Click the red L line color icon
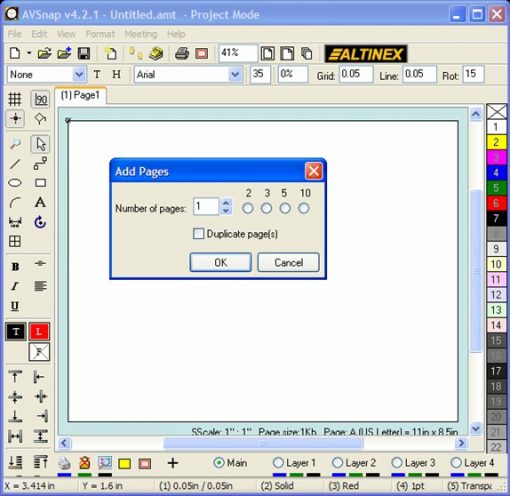 click(x=39, y=332)
